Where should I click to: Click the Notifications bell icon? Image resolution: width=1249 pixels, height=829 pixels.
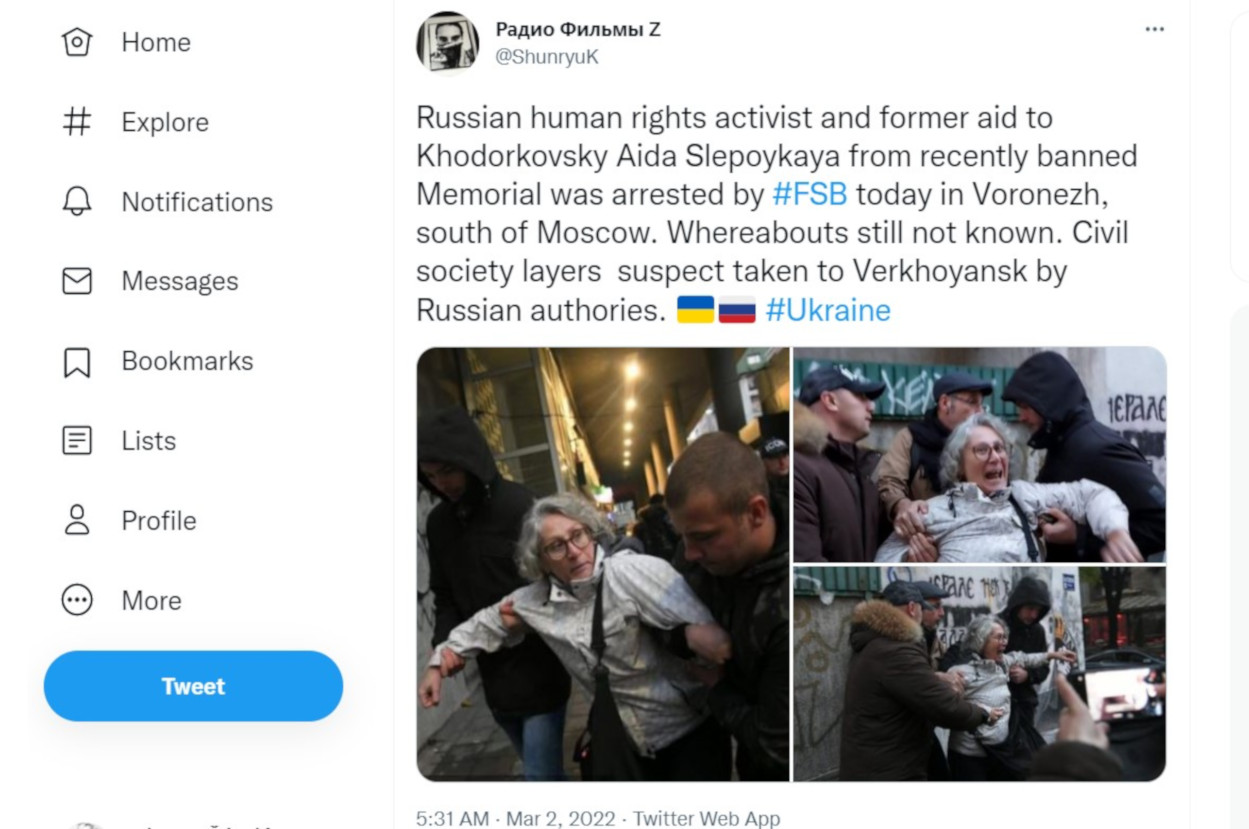(77, 202)
